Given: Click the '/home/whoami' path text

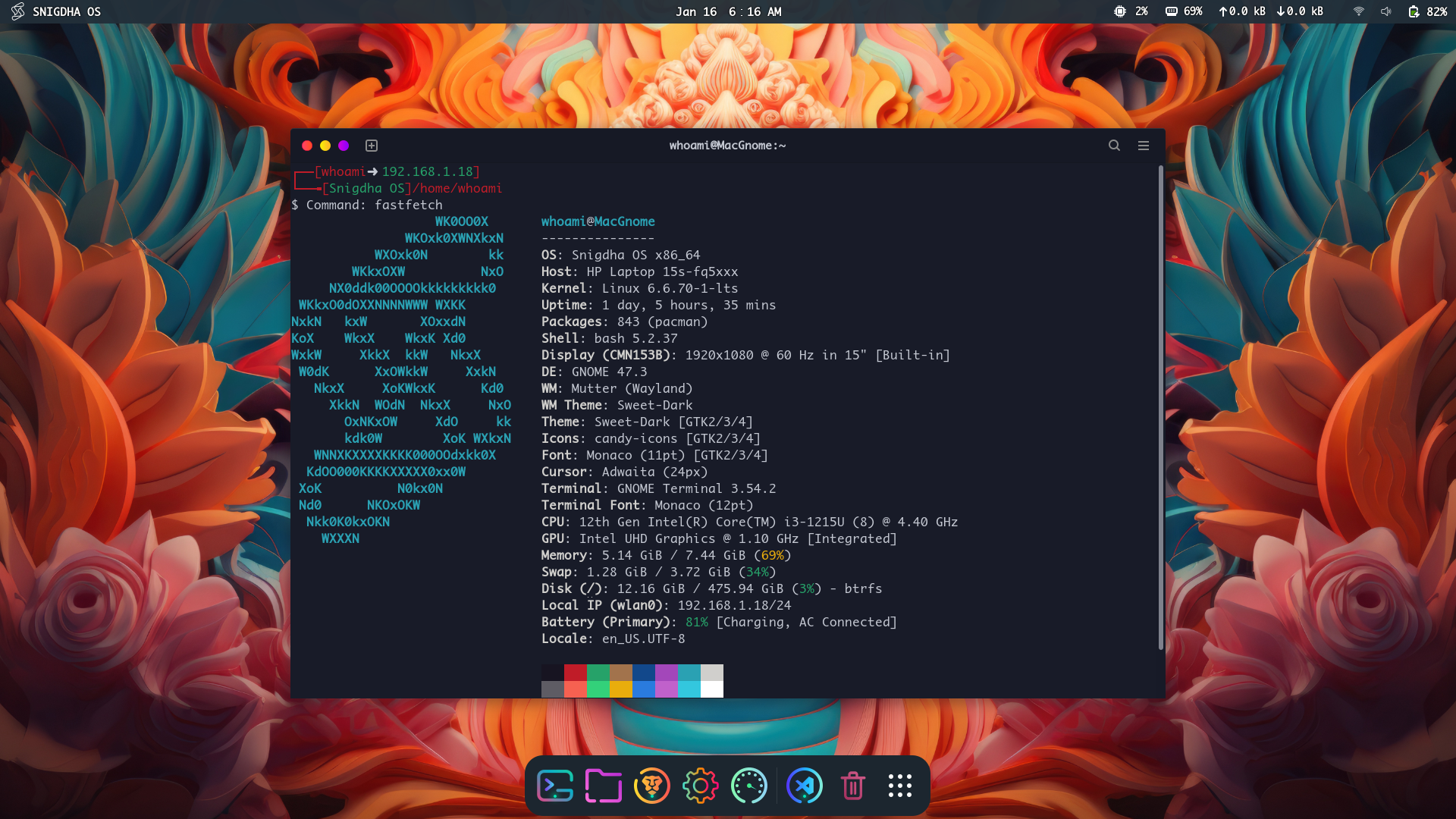Looking at the screenshot, I should pyautogui.click(x=457, y=188).
